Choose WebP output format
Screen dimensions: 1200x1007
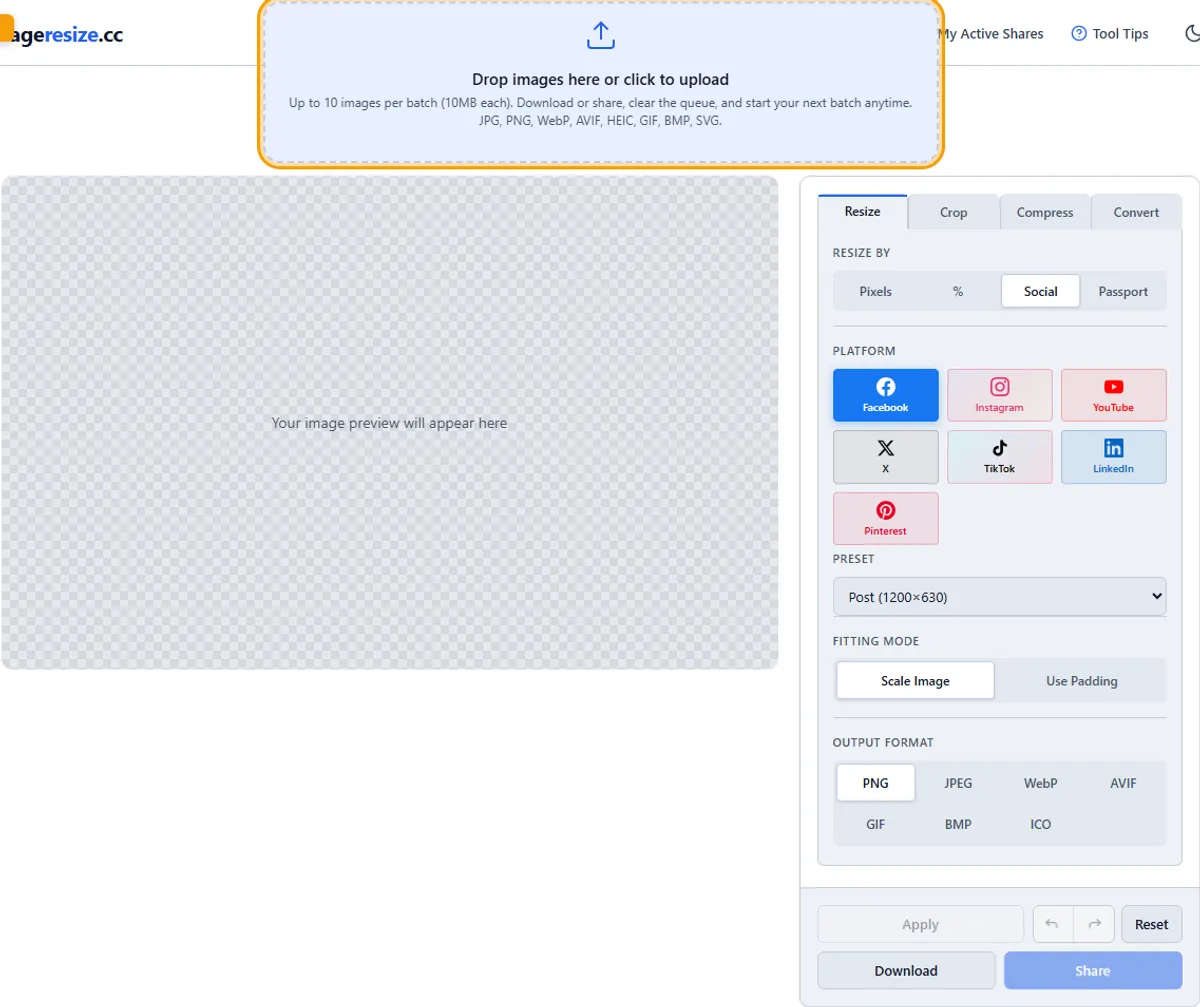tap(1041, 783)
